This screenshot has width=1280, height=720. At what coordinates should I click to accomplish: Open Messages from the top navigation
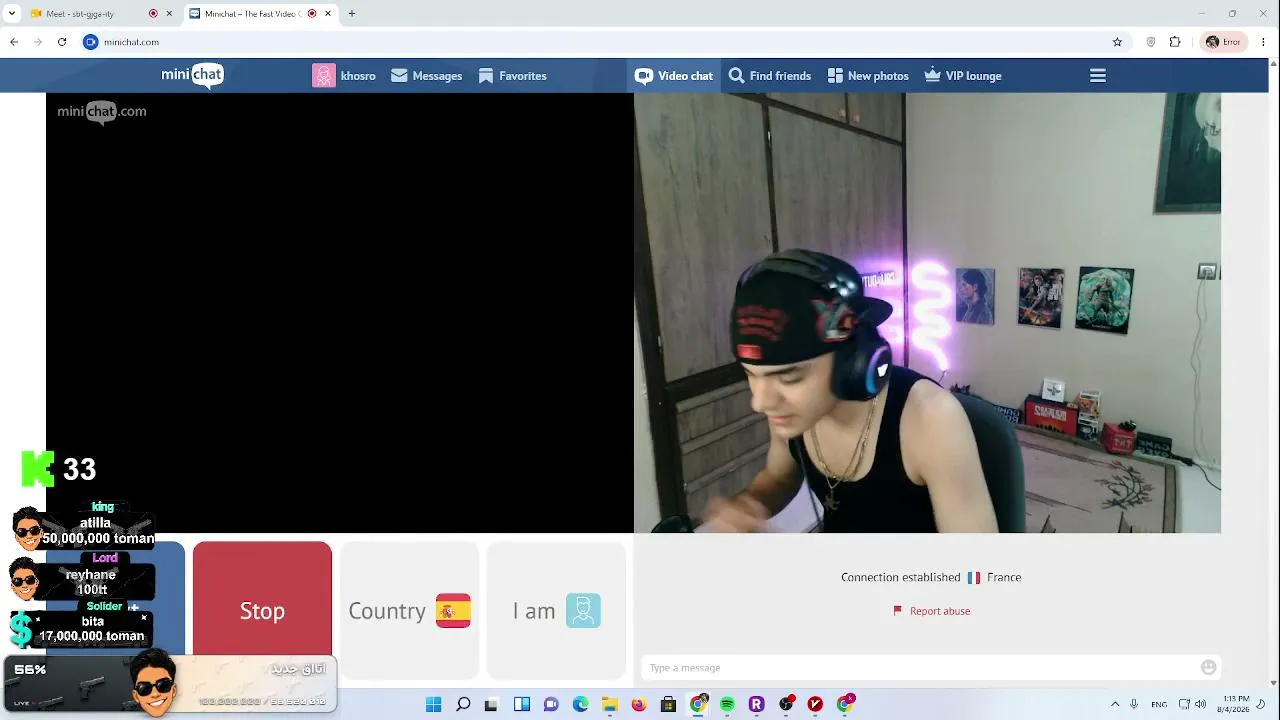426,76
